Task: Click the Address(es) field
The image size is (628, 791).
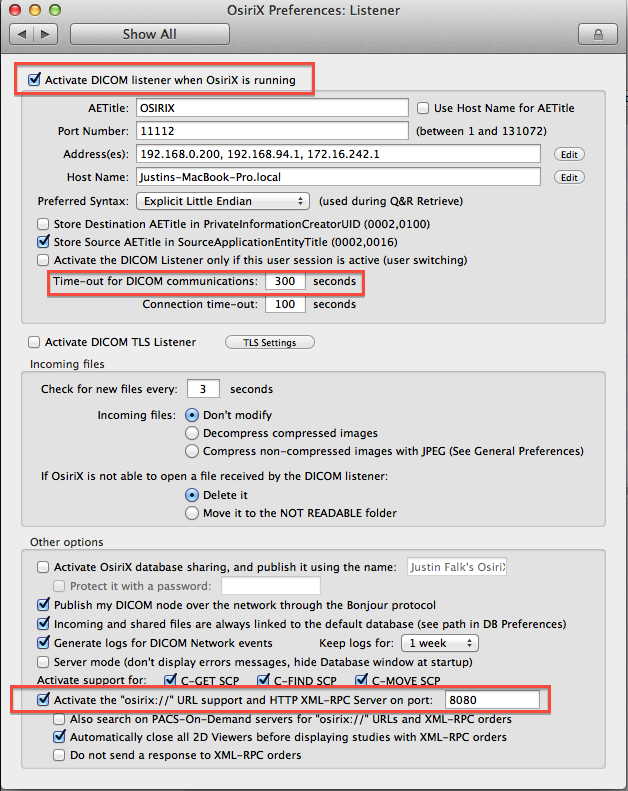Action: coord(338,154)
